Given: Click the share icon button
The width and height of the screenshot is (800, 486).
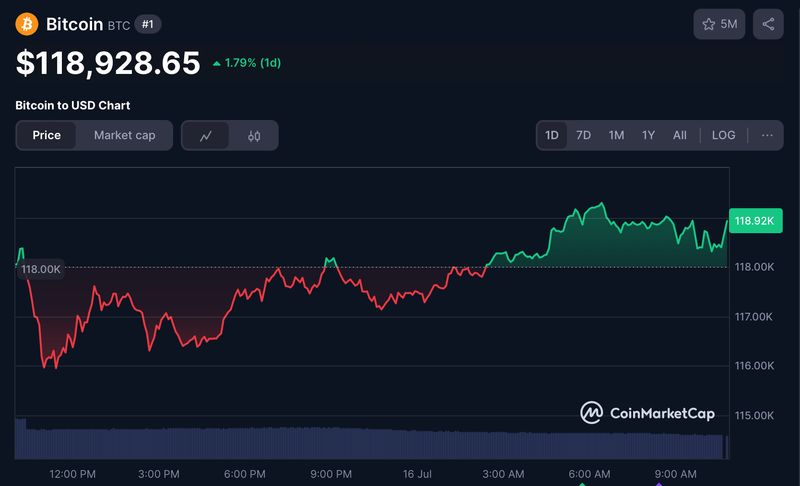Looking at the screenshot, I should (x=768, y=24).
